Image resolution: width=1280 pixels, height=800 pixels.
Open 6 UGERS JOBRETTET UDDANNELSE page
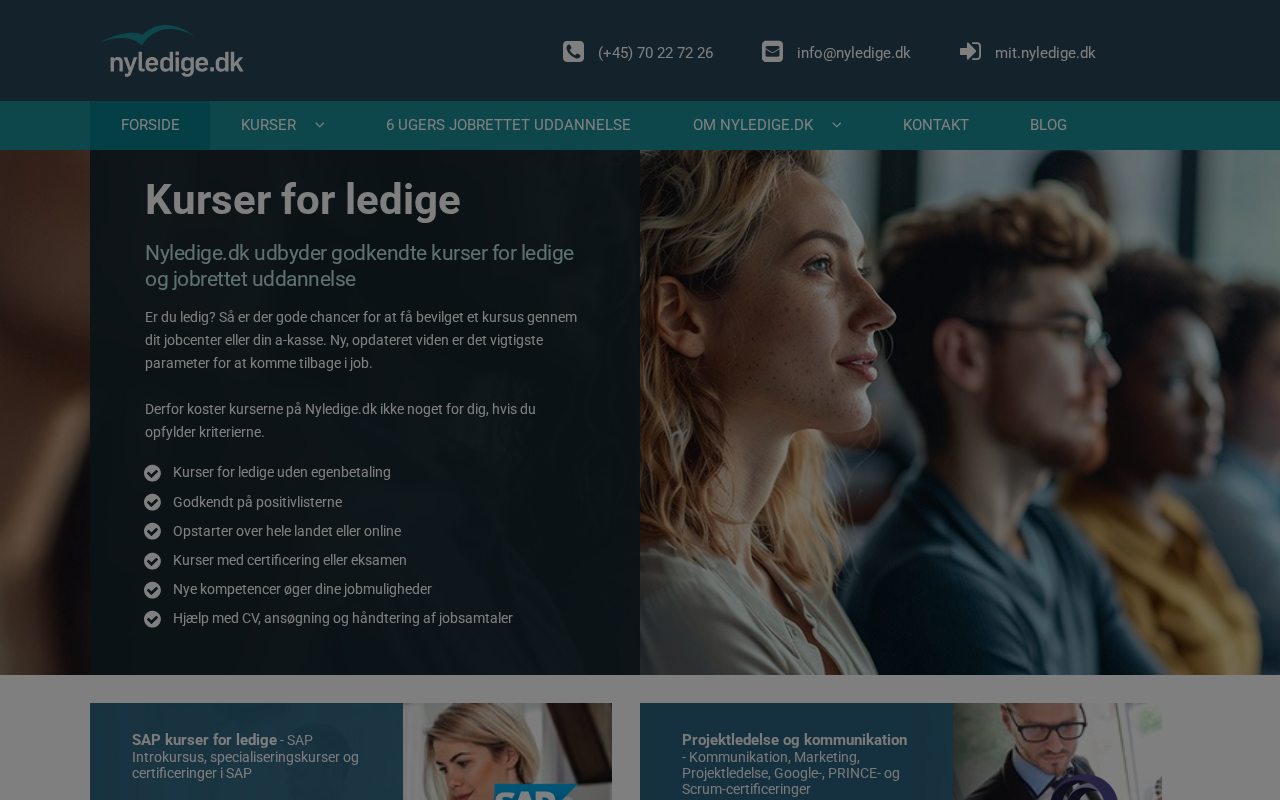[508, 125]
